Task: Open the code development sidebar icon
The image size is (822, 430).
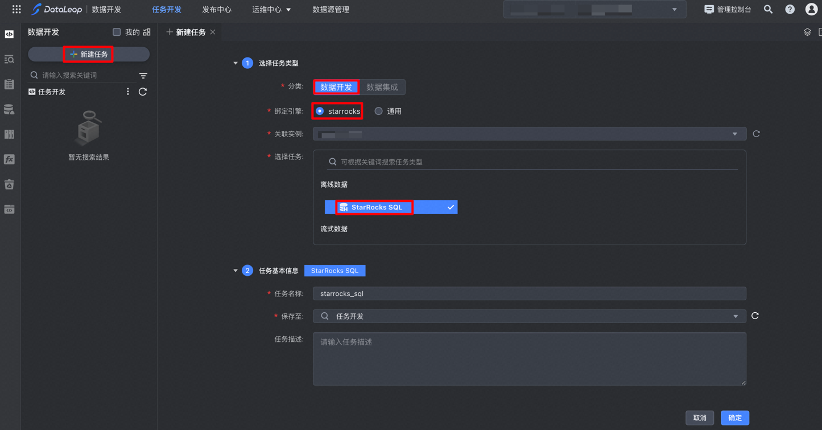Action: pyautogui.click(x=9, y=34)
